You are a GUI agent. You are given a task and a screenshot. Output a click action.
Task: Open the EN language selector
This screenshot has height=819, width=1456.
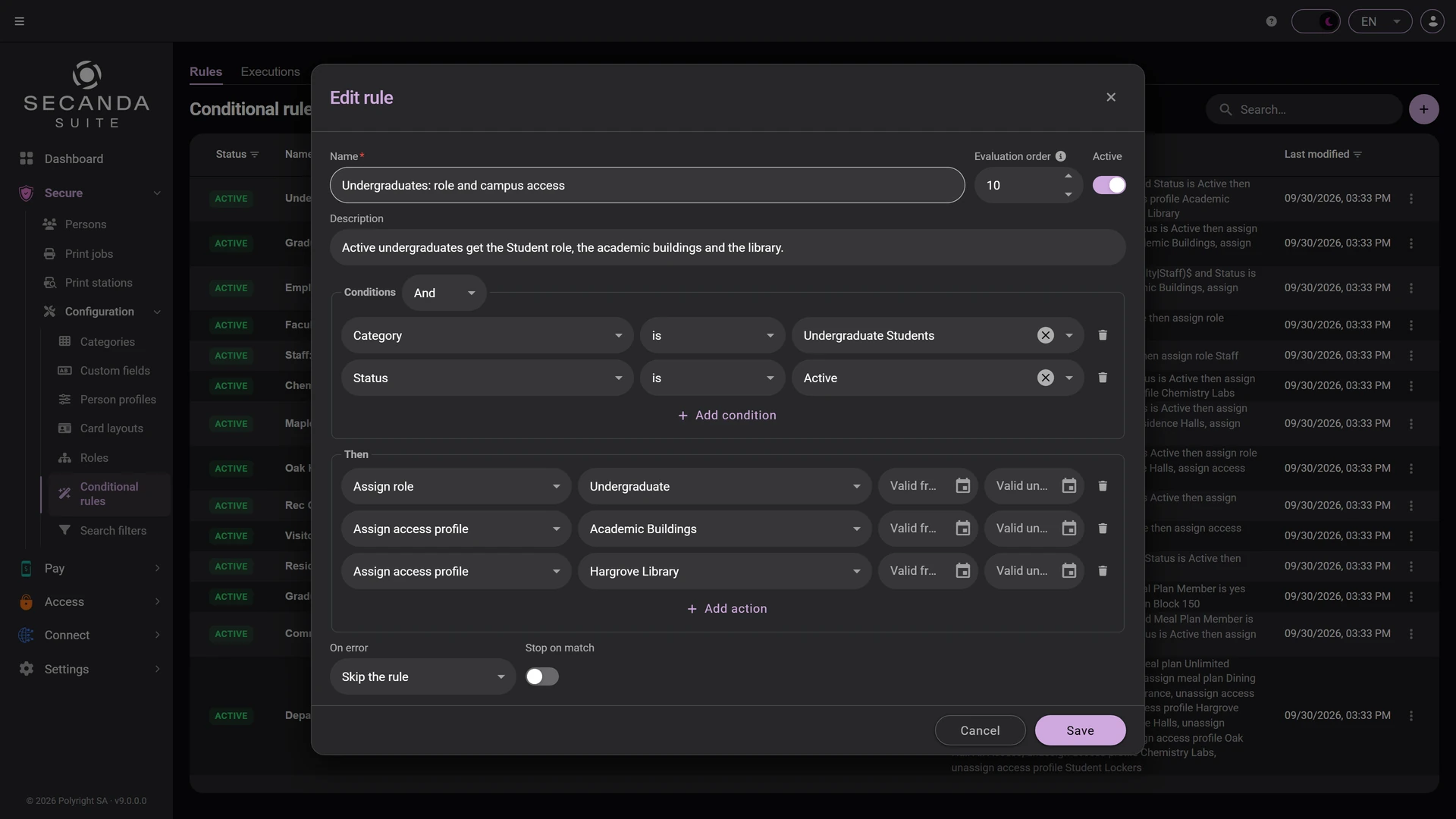pyautogui.click(x=1380, y=21)
